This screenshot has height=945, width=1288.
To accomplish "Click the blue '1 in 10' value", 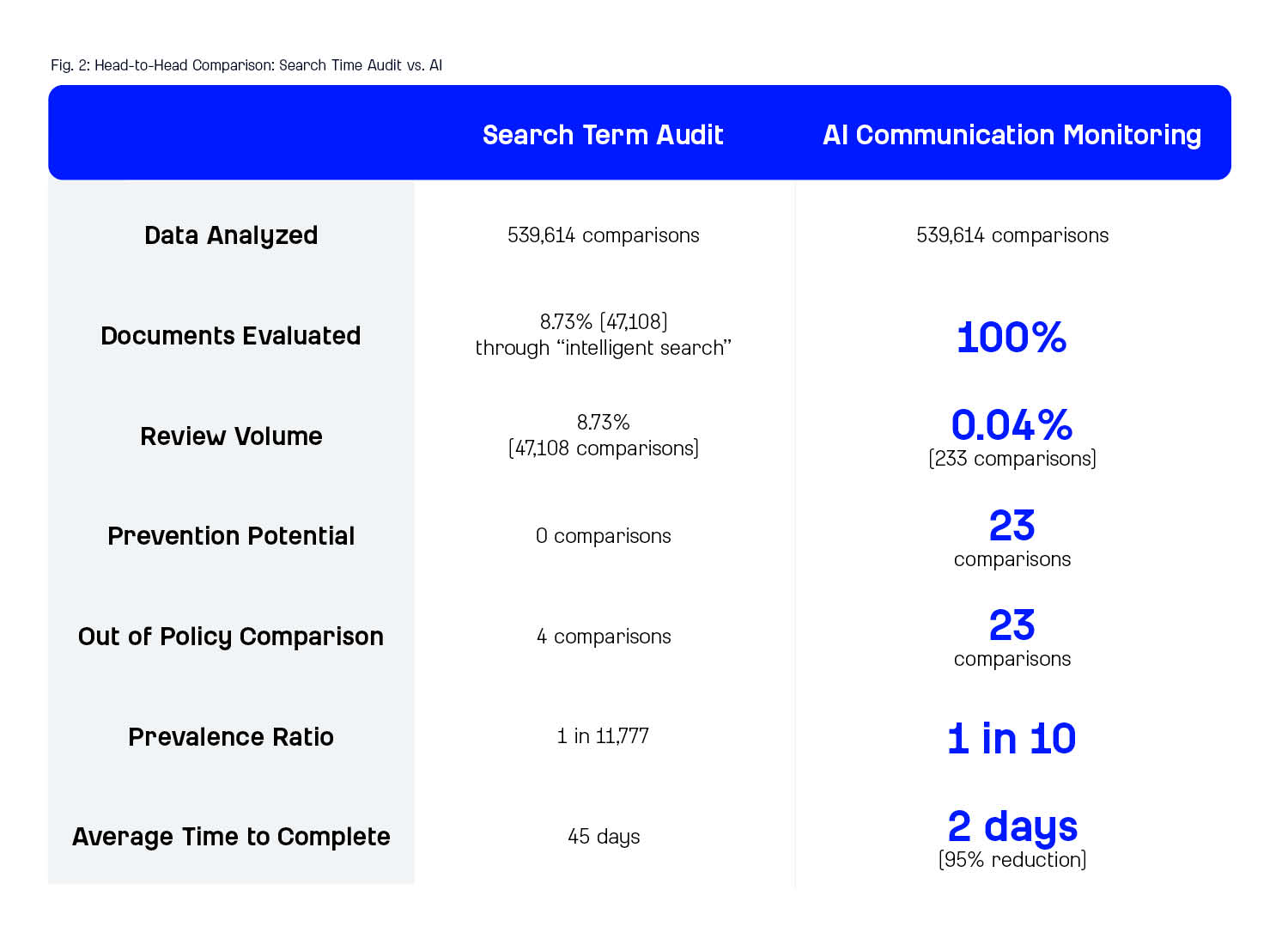I will tap(1012, 739).
